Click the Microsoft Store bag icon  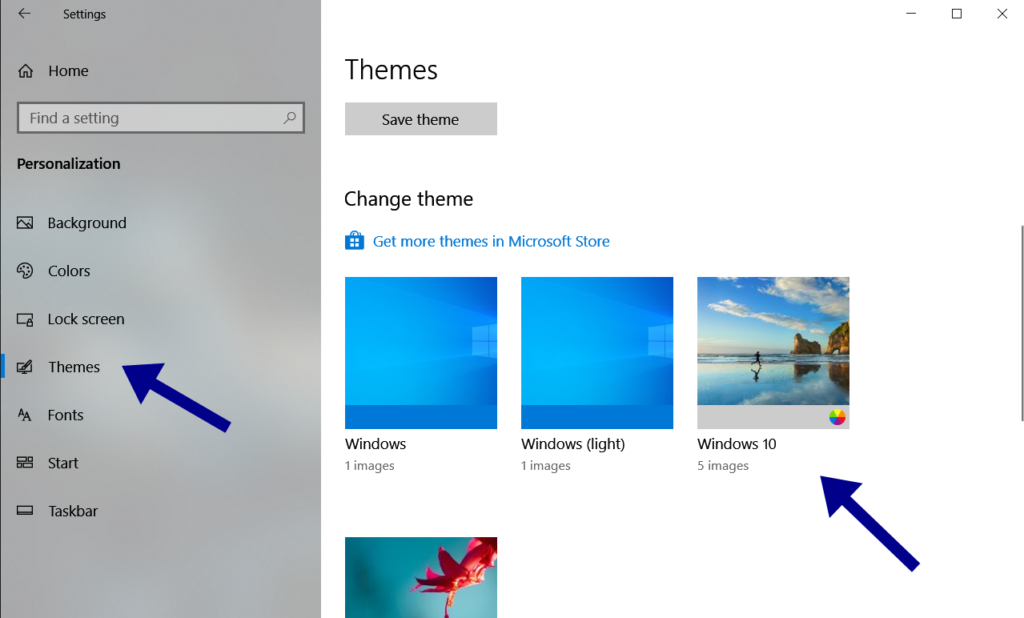coord(354,240)
